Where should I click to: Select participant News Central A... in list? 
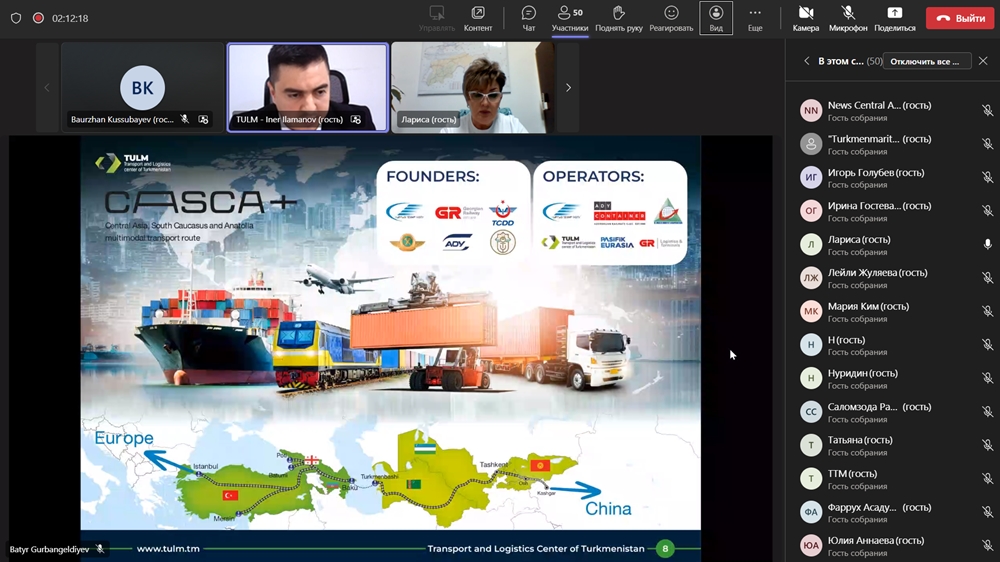(893, 110)
